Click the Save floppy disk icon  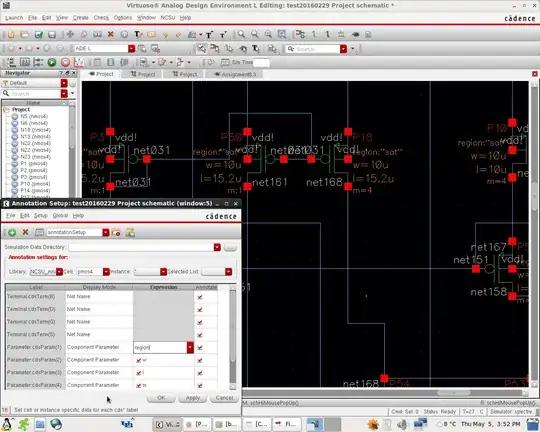tap(52, 34)
